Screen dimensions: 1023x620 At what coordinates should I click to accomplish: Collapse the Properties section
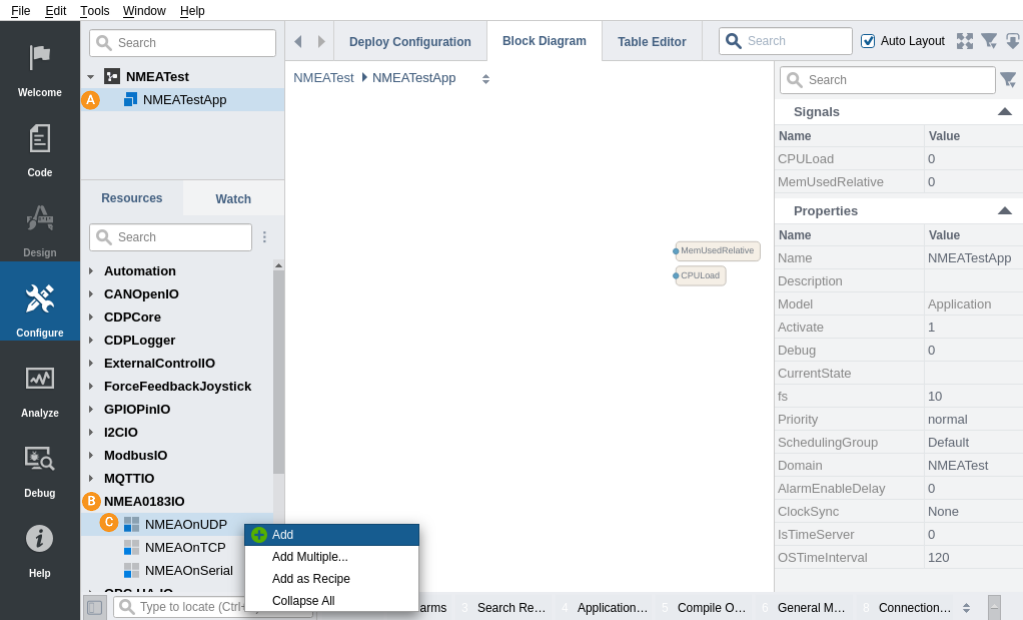(1004, 211)
